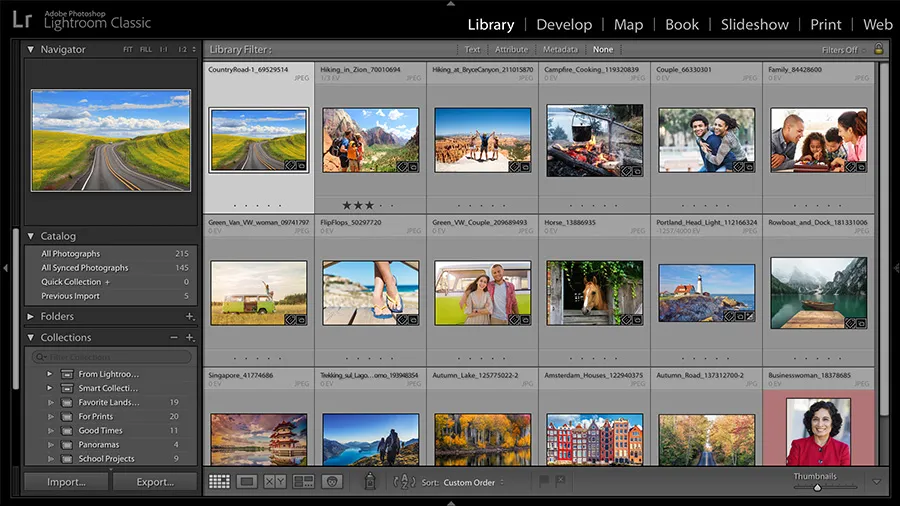Toggle the flag as pick icon in toolbar
The height and width of the screenshot is (506, 900).
point(544,482)
